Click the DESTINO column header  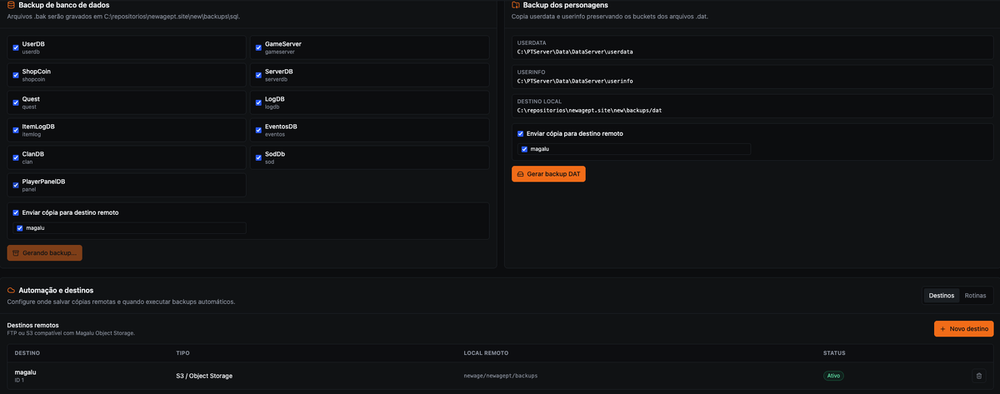click(26, 353)
